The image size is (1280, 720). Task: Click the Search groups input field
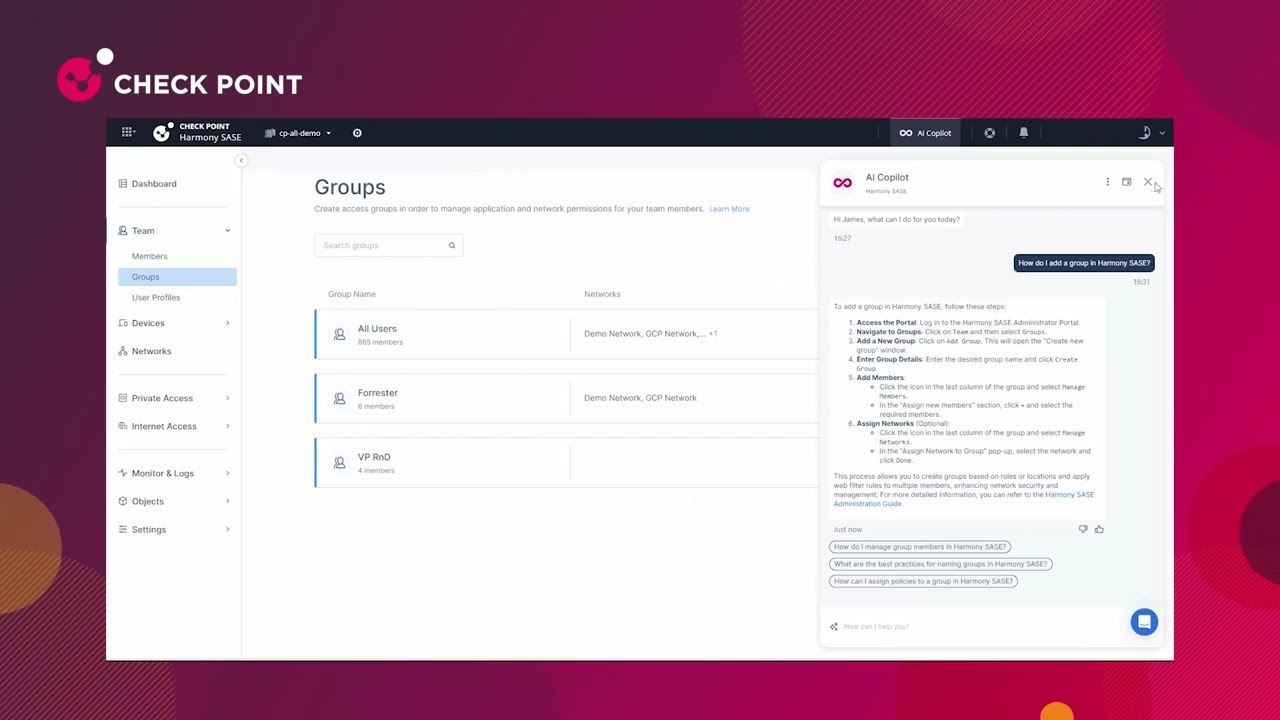[x=388, y=245]
